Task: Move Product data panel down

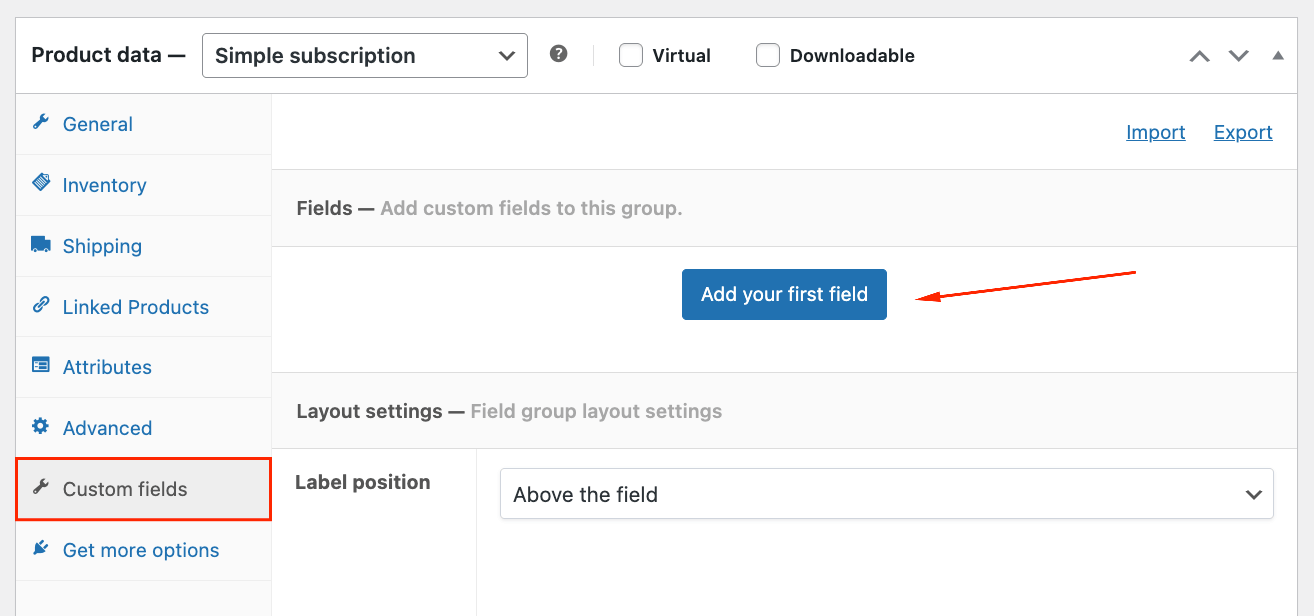Action: (x=1238, y=56)
